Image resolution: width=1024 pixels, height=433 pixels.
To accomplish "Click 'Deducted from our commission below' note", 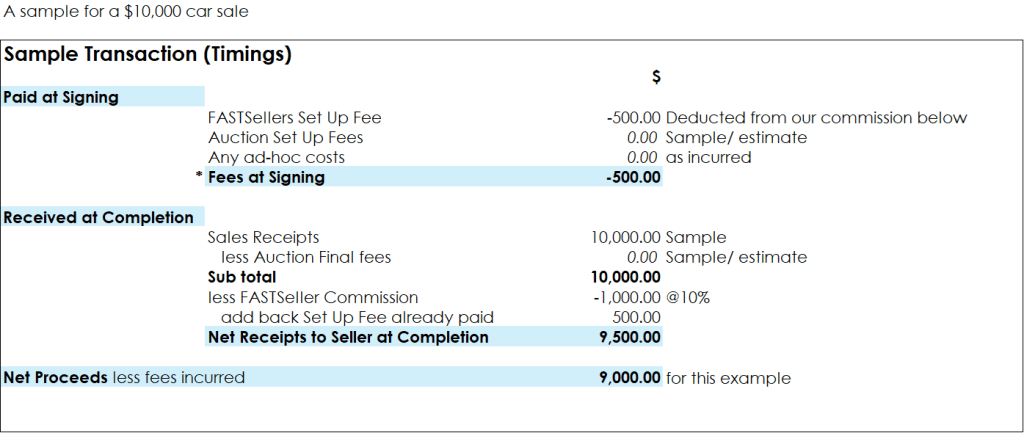I will coord(816,118).
